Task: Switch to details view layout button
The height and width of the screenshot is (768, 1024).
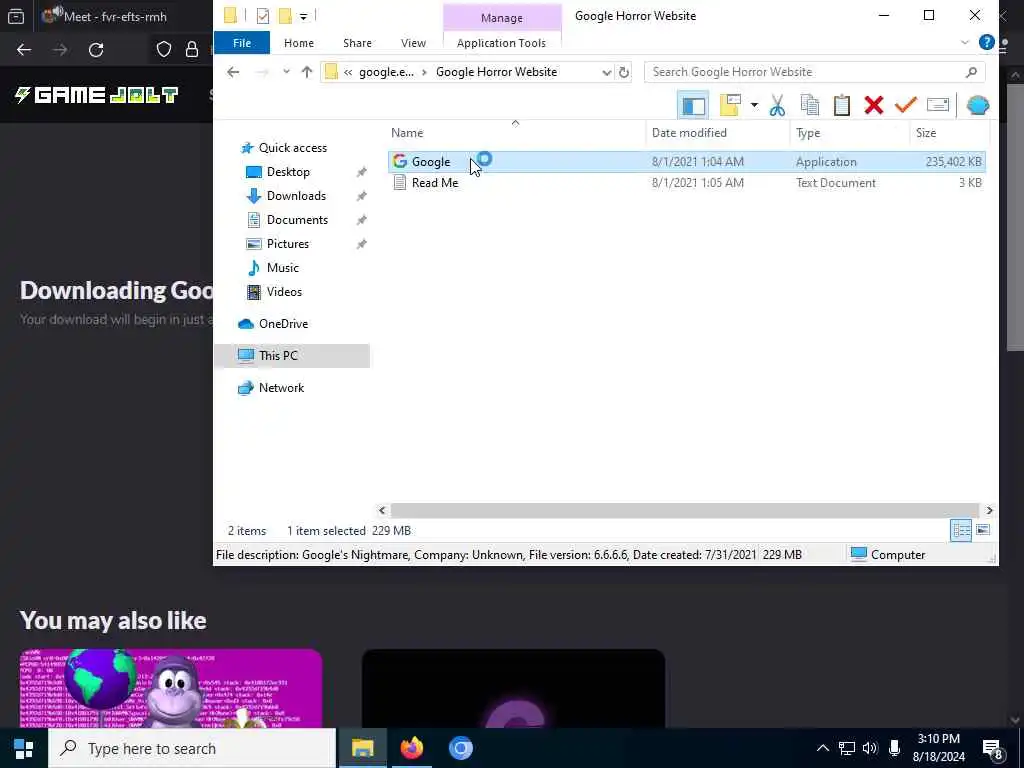Action: coord(961,530)
